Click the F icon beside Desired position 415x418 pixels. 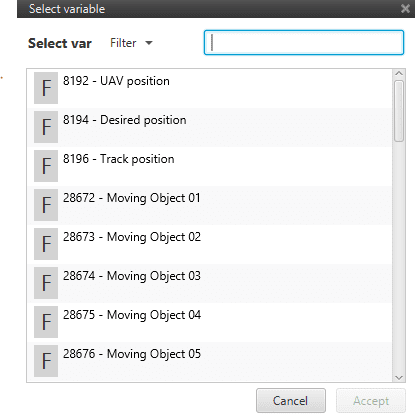(46, 127)
